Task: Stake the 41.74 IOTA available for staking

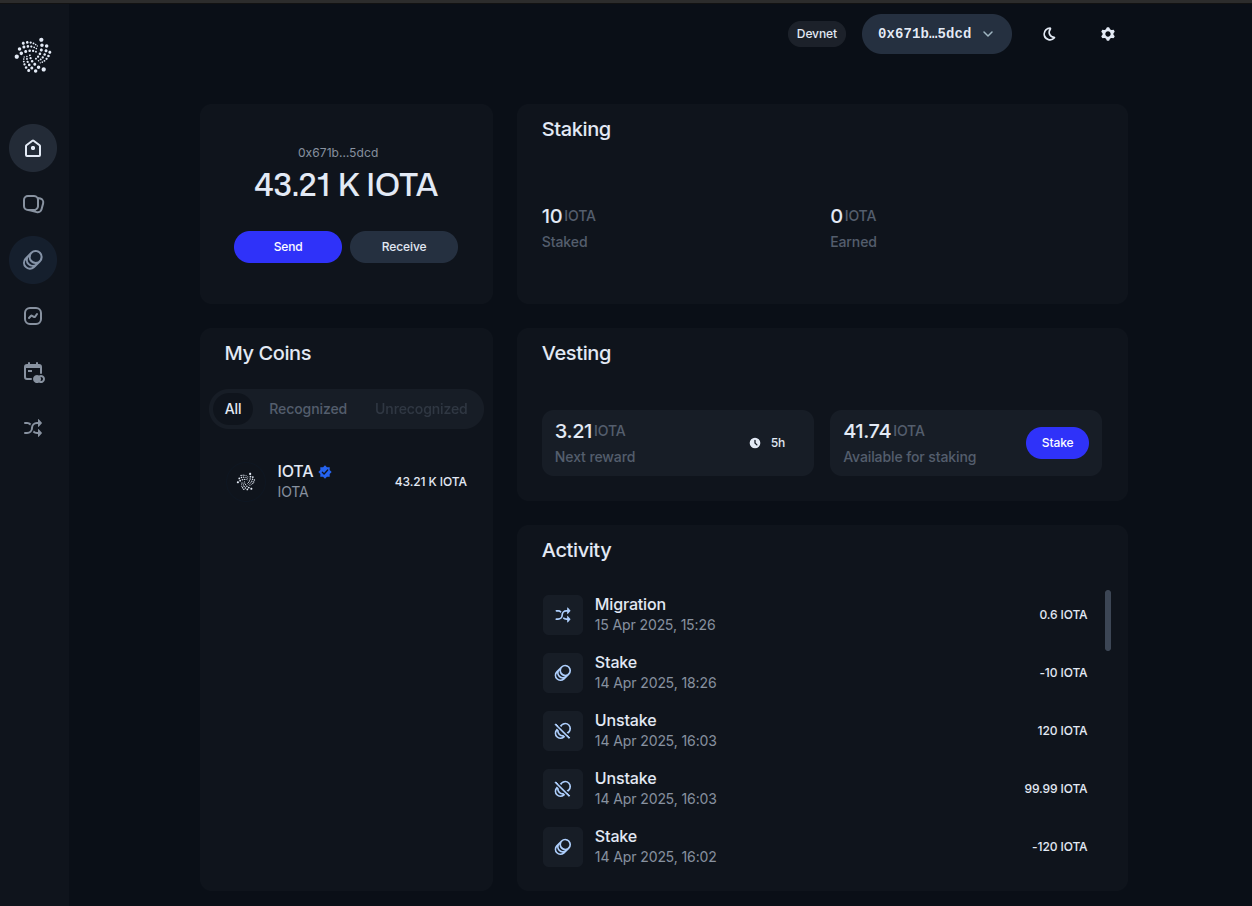Action: click(x=1057, y=442)
